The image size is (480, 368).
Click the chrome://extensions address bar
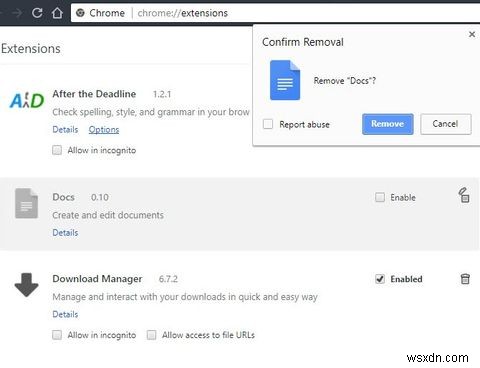click(275, 13)
